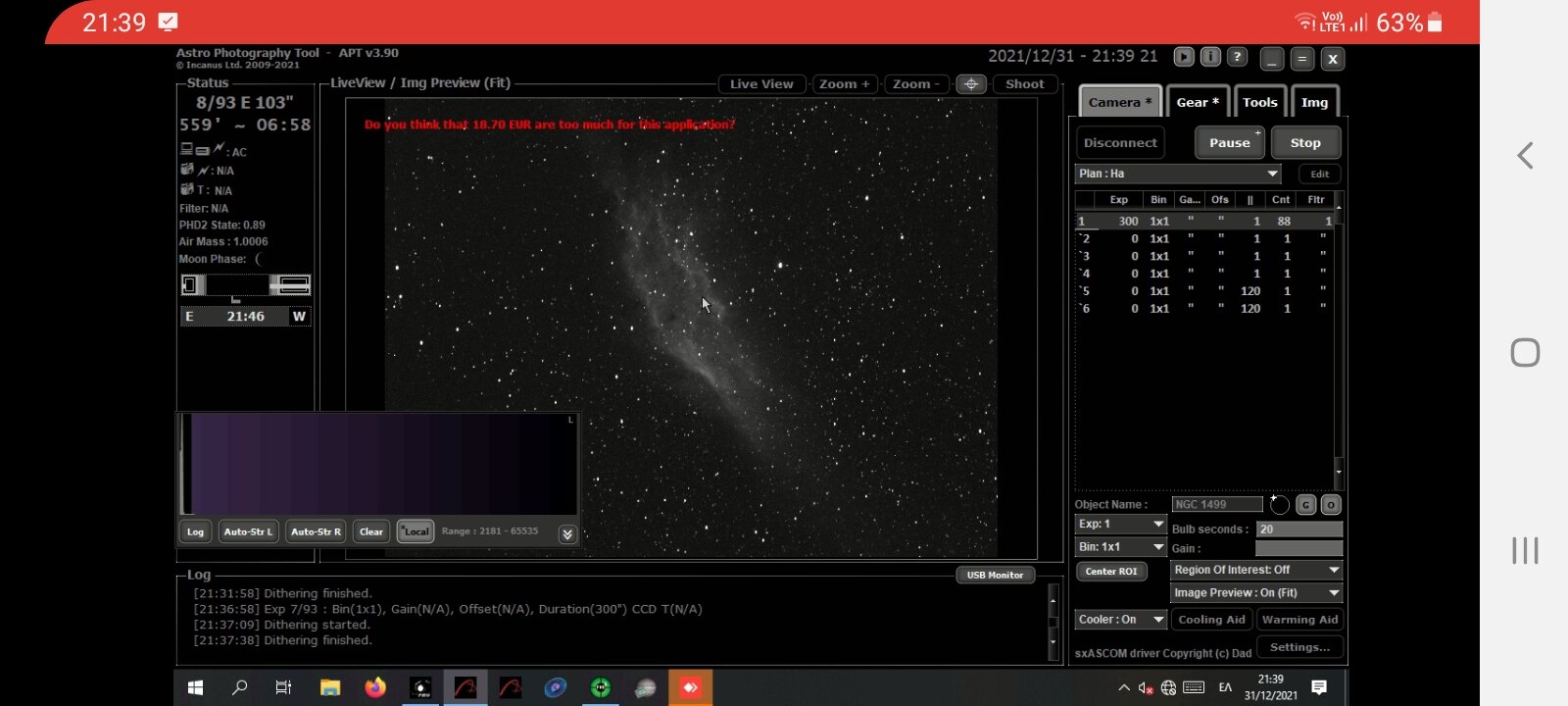The height and width of the screenshot is (706, 1568).
Task: Open the Cooler : On dropdown
Action: tap(1121, 620)
